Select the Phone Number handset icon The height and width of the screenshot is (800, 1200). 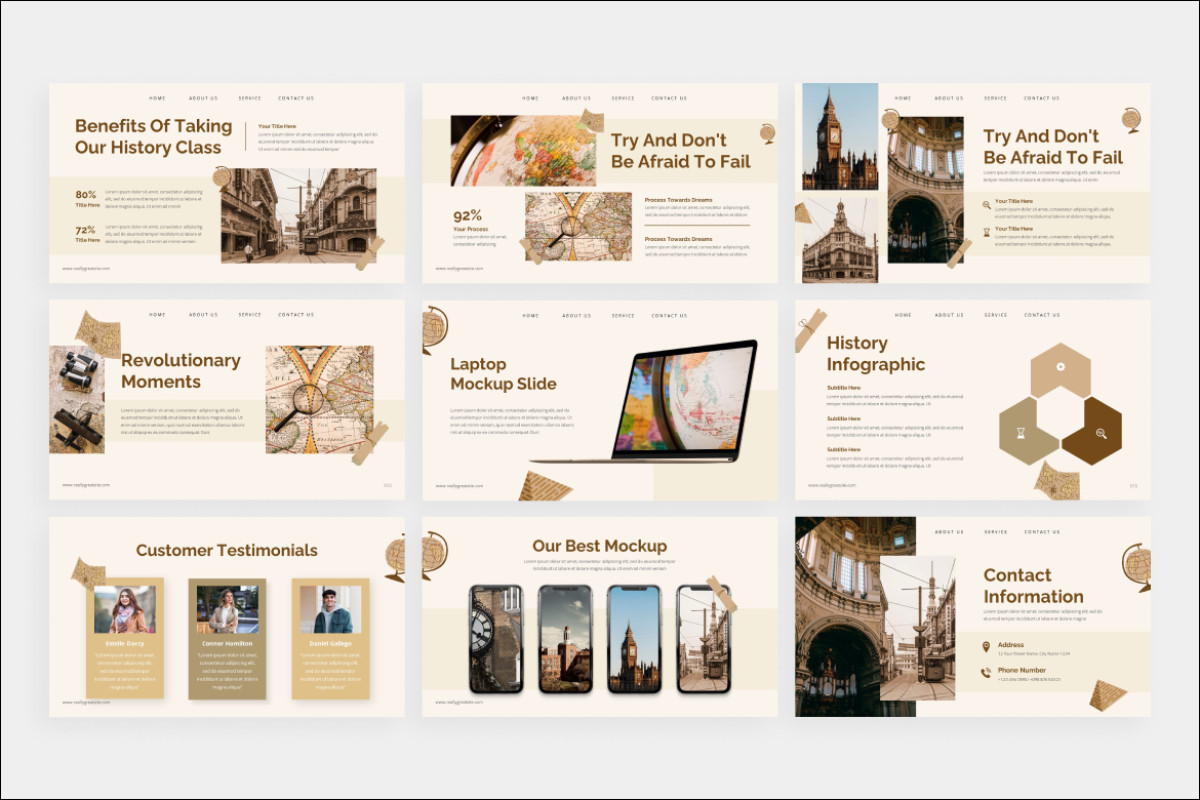coord(985,671)
